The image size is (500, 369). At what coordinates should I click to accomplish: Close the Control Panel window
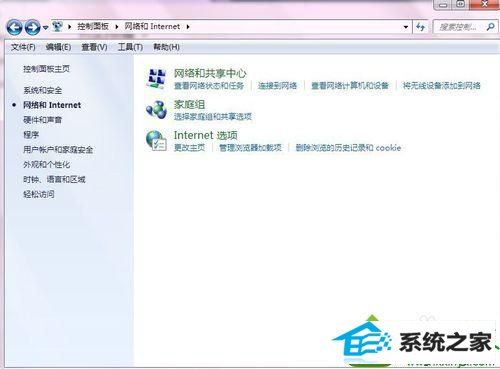484,5
